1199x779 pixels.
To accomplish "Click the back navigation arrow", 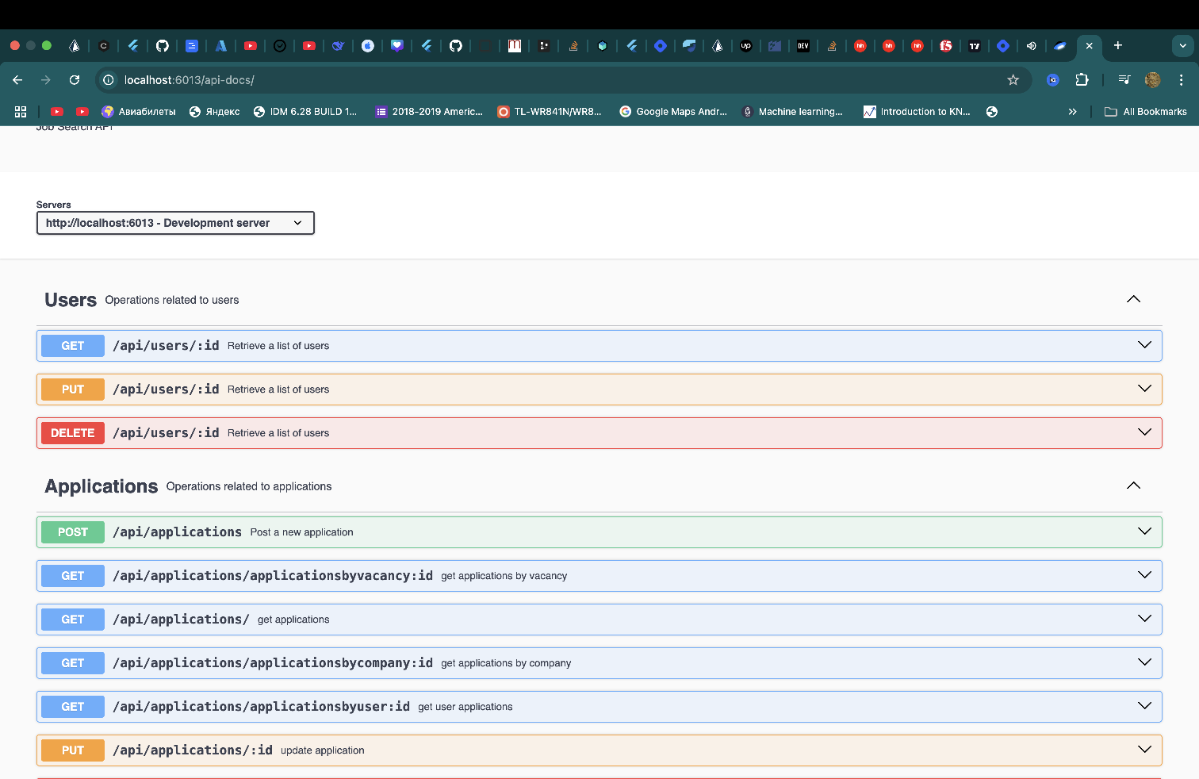I will [18, 80].
